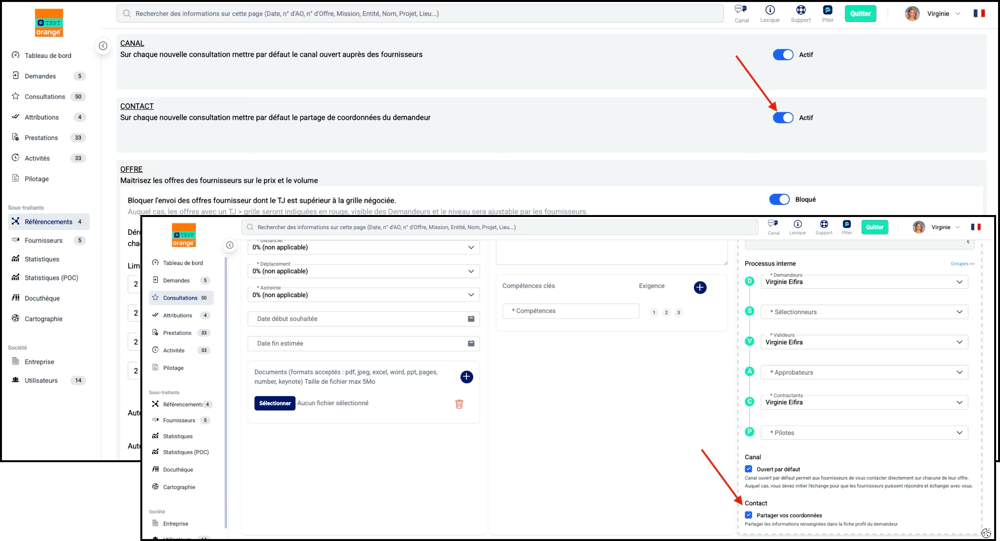Toggle the OFFRE Bloqué switch
The width and height of the screenshot is (1000, 541).
[x=779, y=200]
